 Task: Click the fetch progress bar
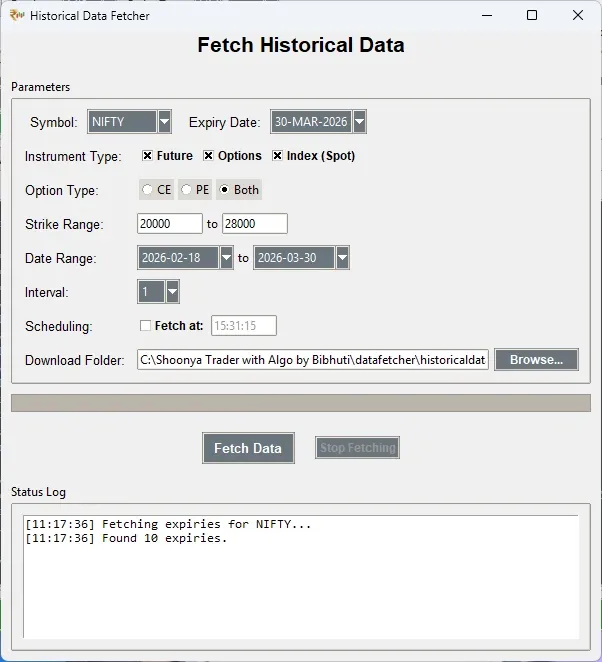(x=301, y=403)
